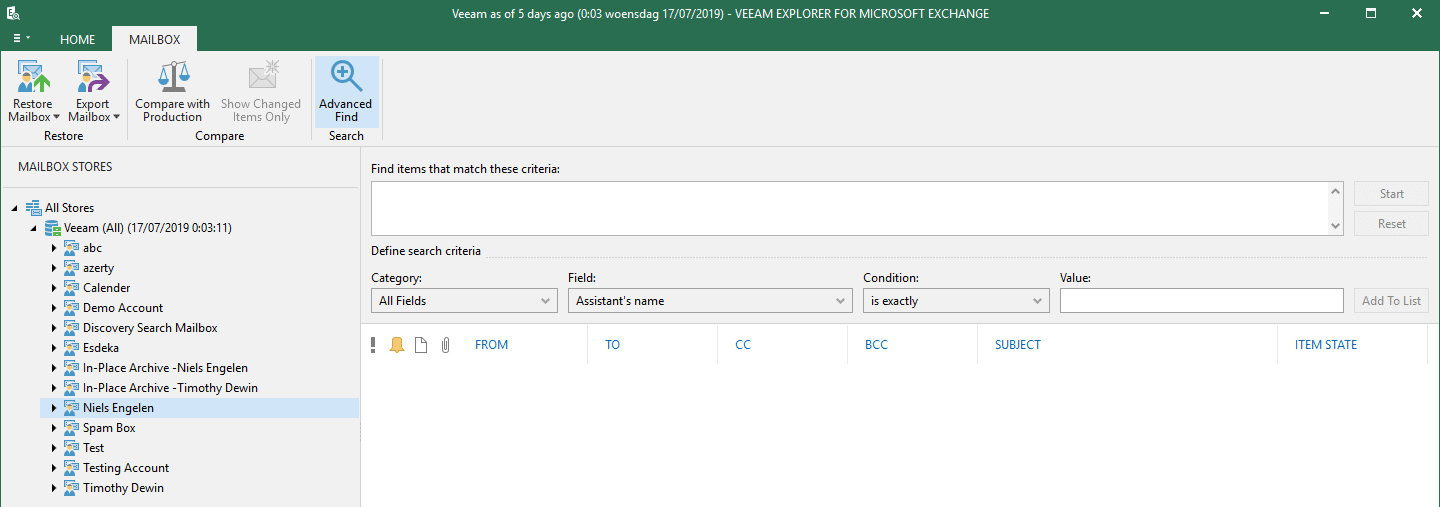Screen dimensions: 1440x507
Task: Open the main hamburger menu
Action: point(21,38)
